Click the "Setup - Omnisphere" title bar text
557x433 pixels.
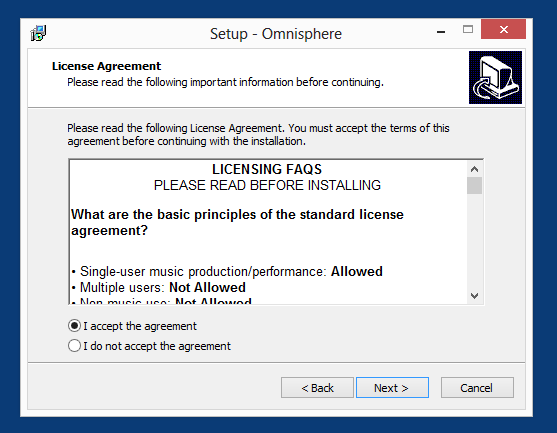coord(276,34)
